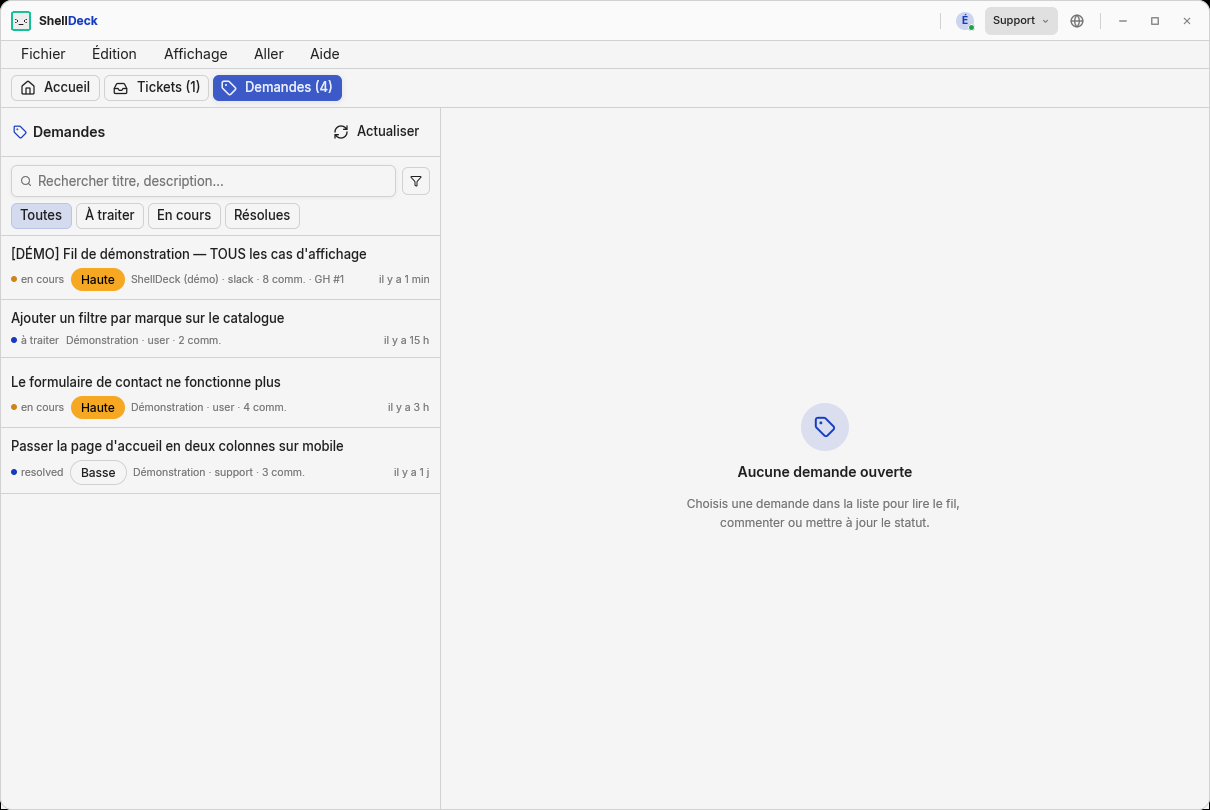
Task: Open request Le formulaire de contact ne fonctionne plus
Action: [x=220, y=393]
